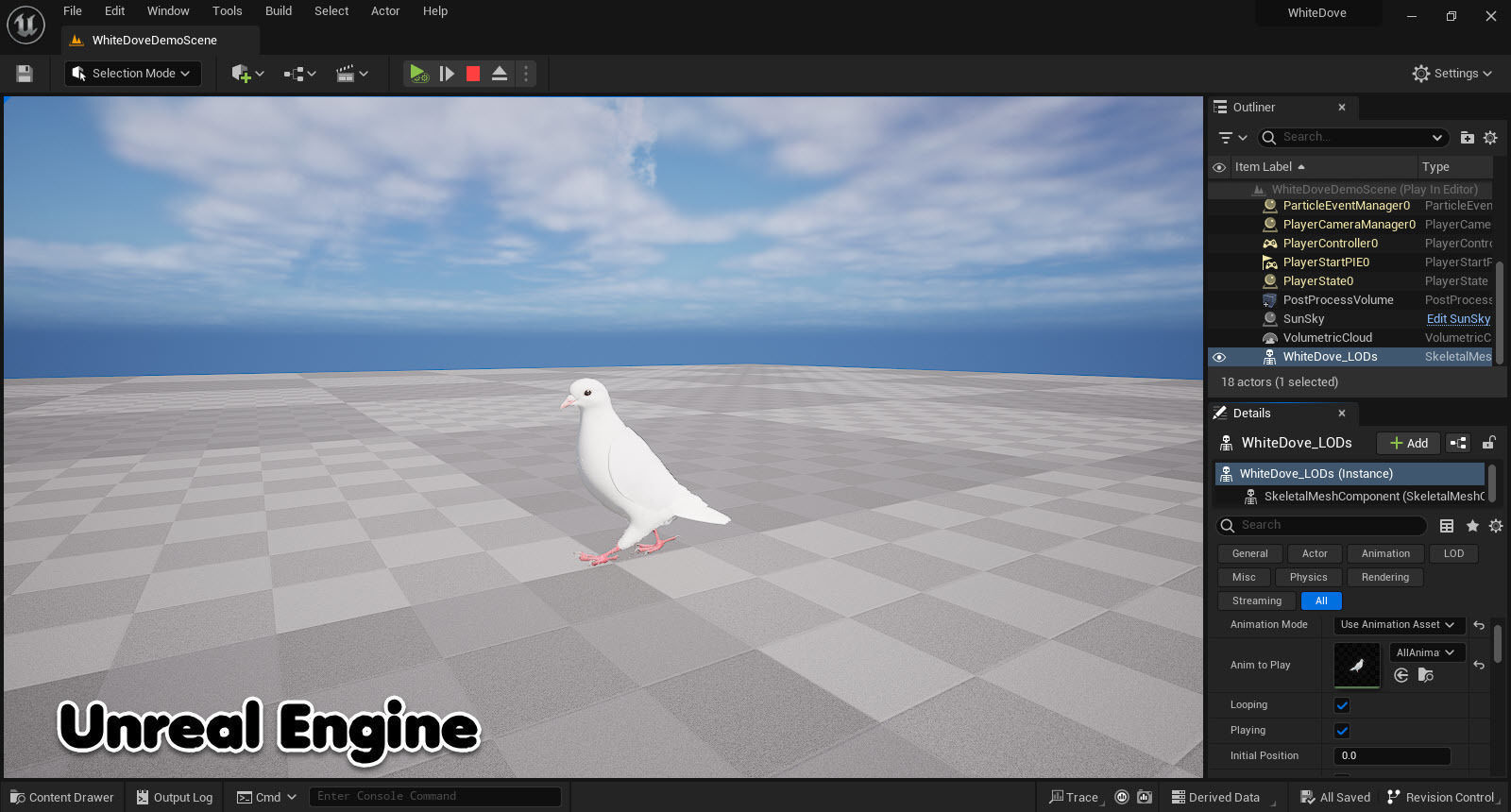
Task: Toggle the Details panel lock icon
Action: pyautogui.click(x=1489, y=443)
